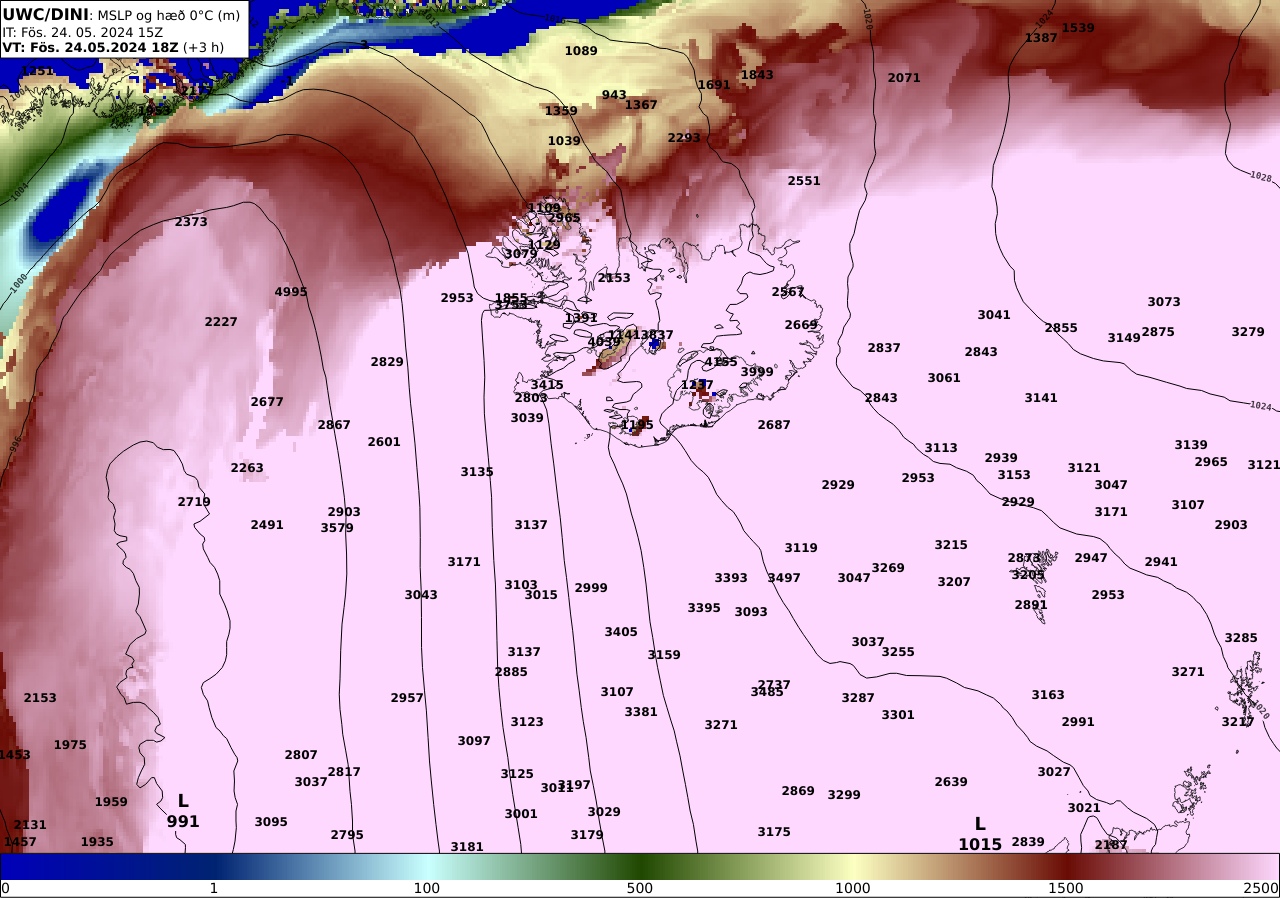Viewport: 1280px width, 898px height.
Task: Click the pressure label L 1015
Action: [x=980, y=834]
